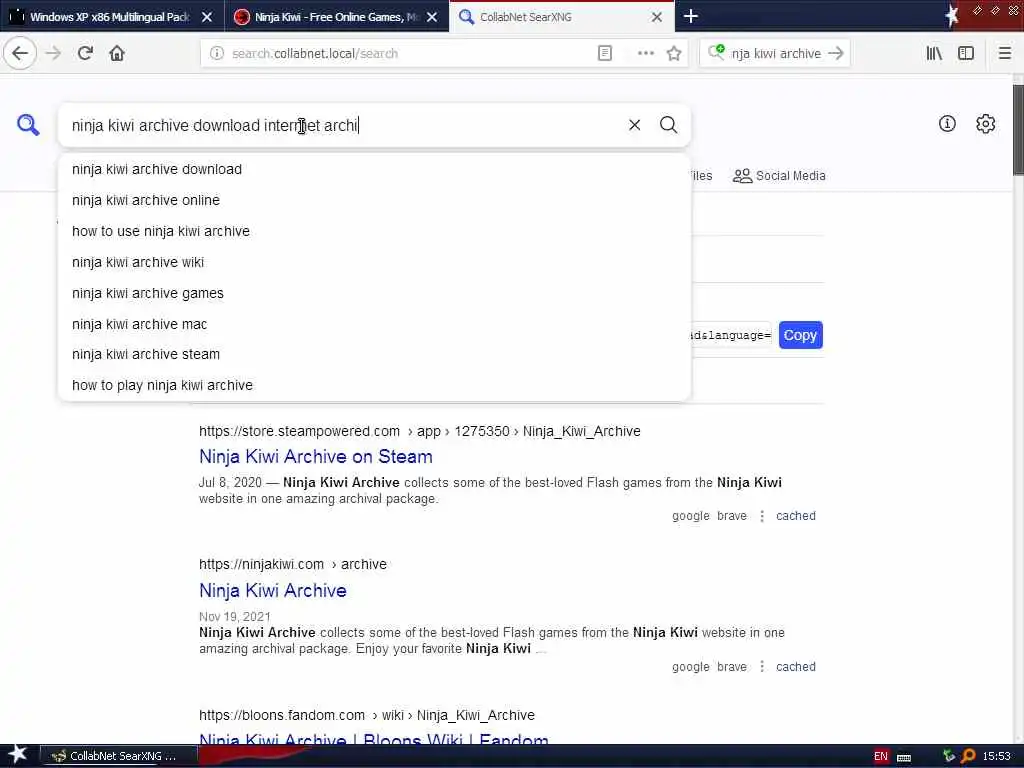Click the bloons.fandom.com result URL
Image resolution: width=1024 pixels, height=768 pixels.
366,715
